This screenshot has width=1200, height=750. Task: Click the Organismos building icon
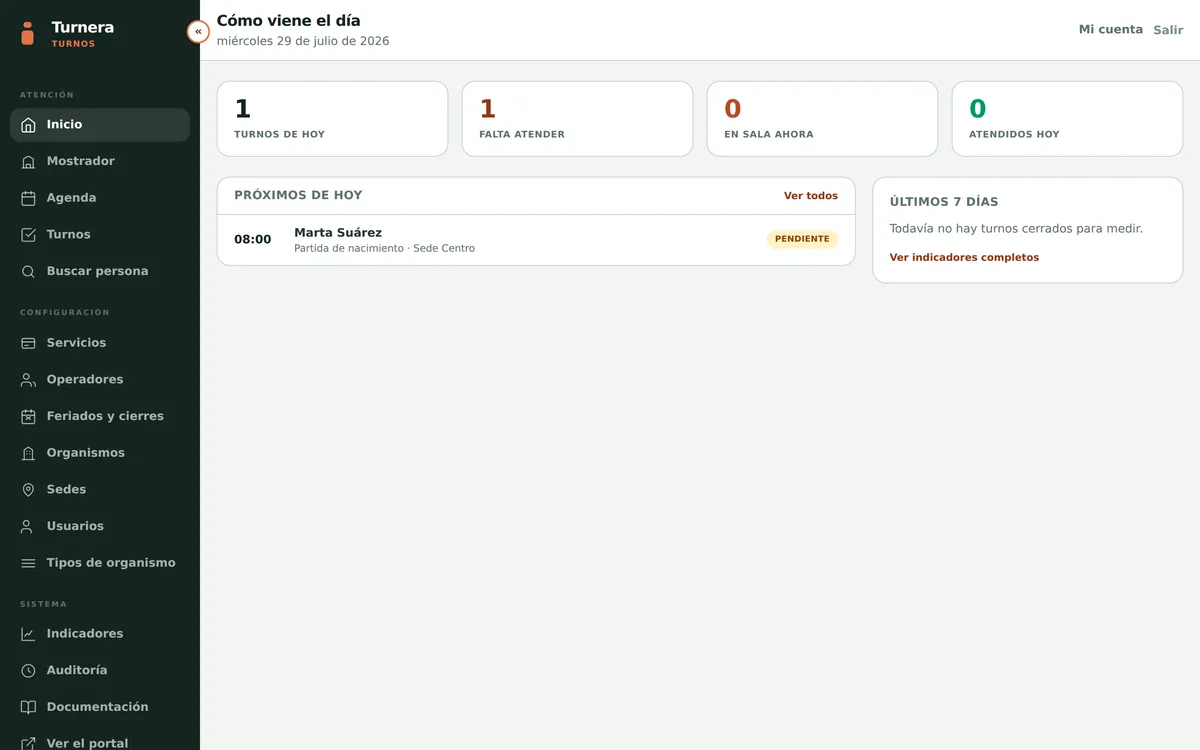(x=28, y=453)
